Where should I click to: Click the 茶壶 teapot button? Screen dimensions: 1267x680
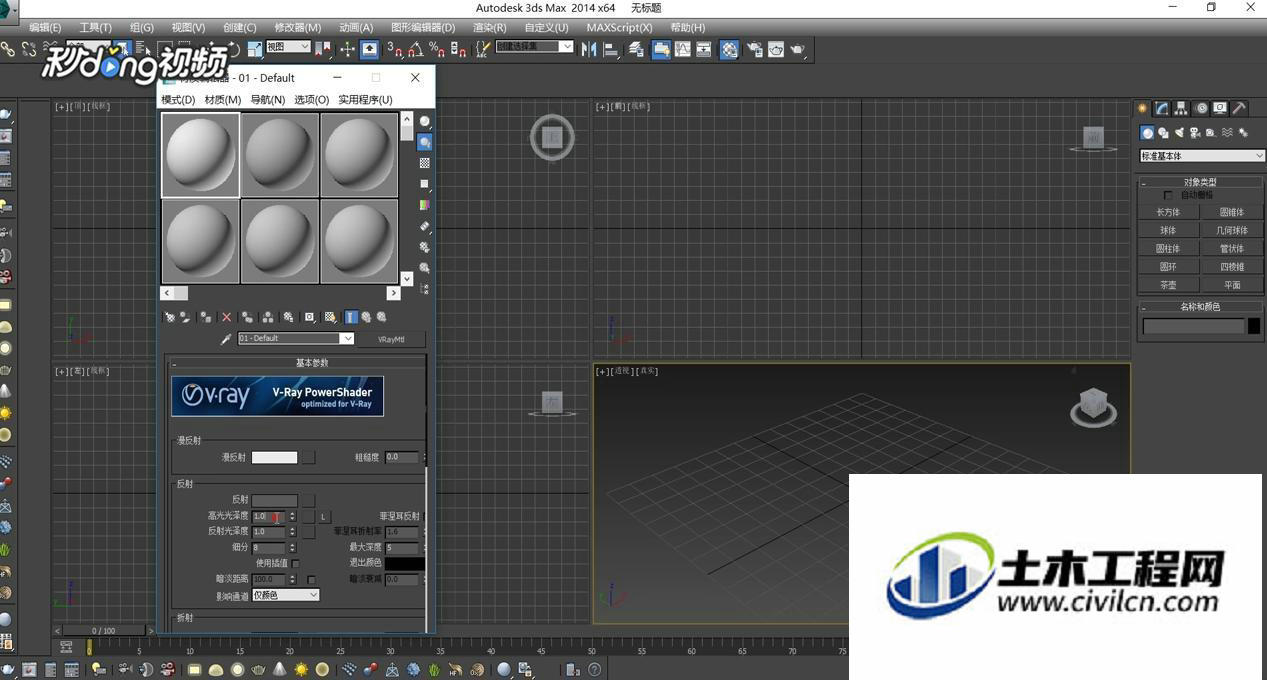(x=1168, y=285)
